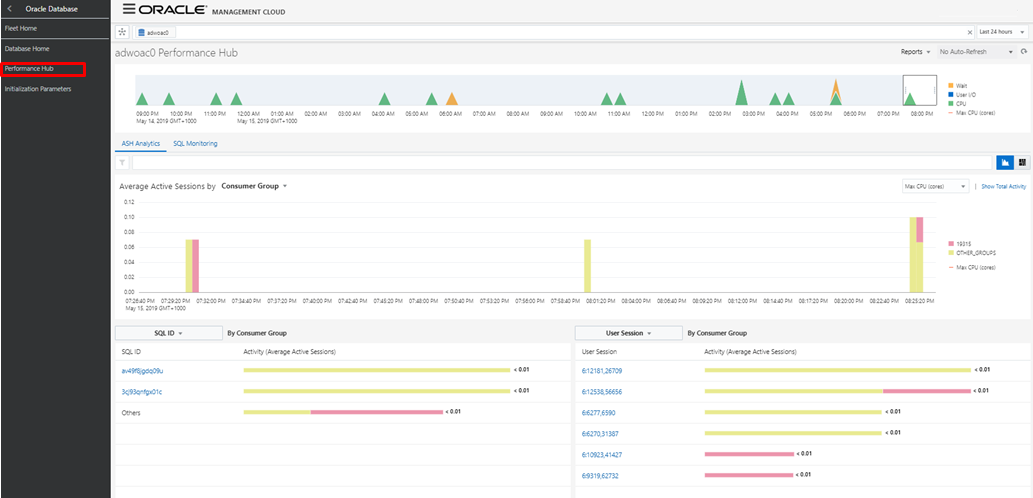The height and width of the screenshot is (498, 1033).
Task: Switch to the SQL Monitoring tab
Action: [x=195, y=144]
